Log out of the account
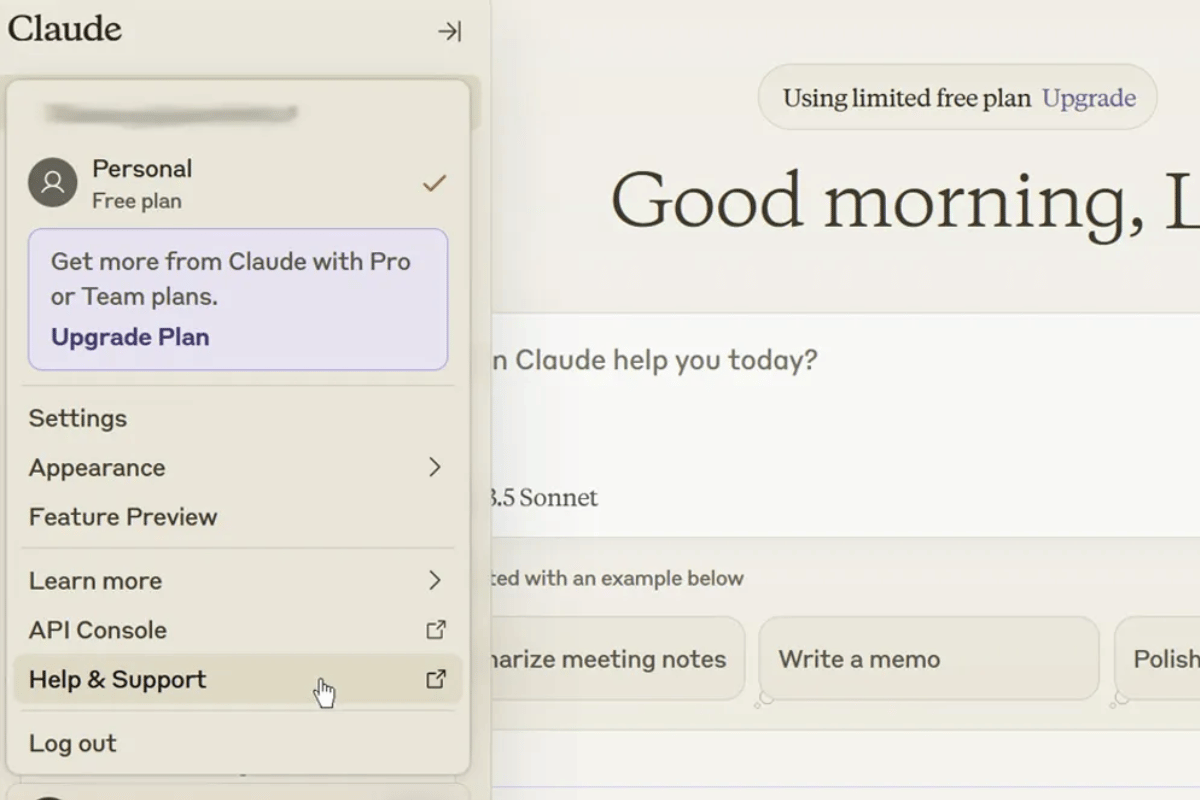 [73, 743]
